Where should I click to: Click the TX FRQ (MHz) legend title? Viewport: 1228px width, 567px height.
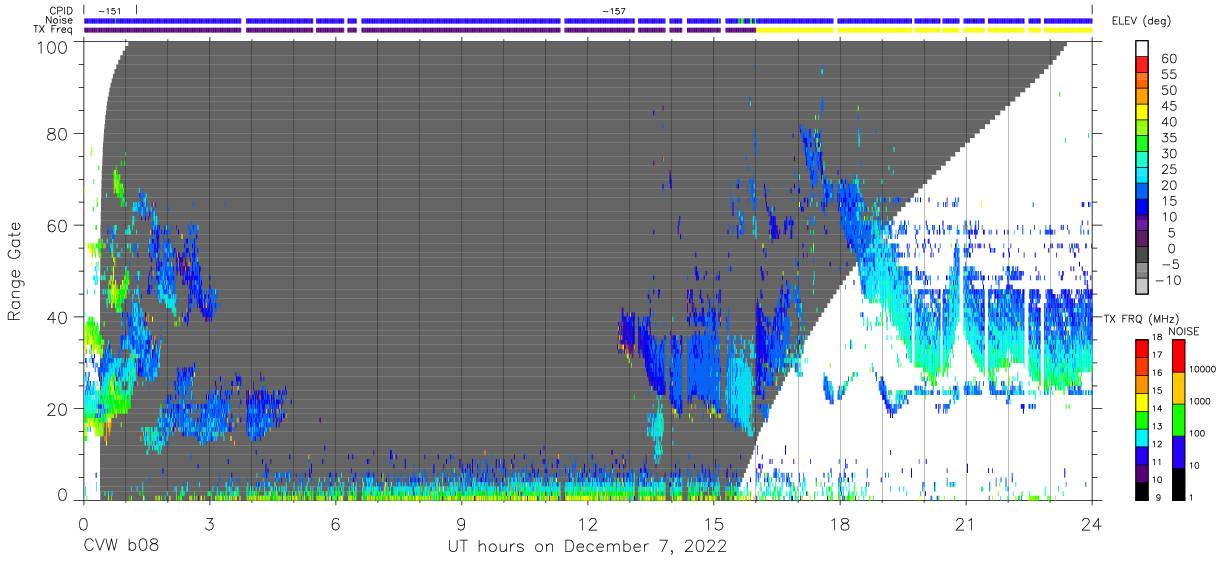pyautogui.click(x=1141, y=319)
